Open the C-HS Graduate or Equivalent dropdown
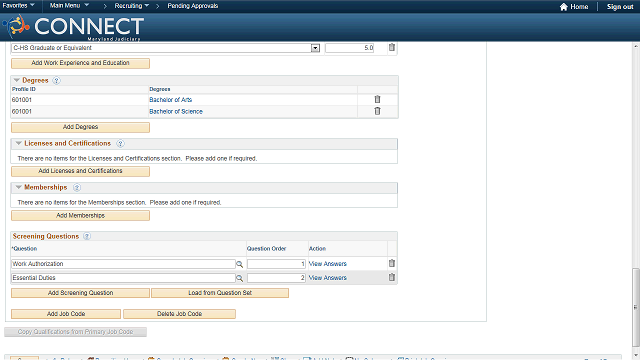 coord(315,48)
